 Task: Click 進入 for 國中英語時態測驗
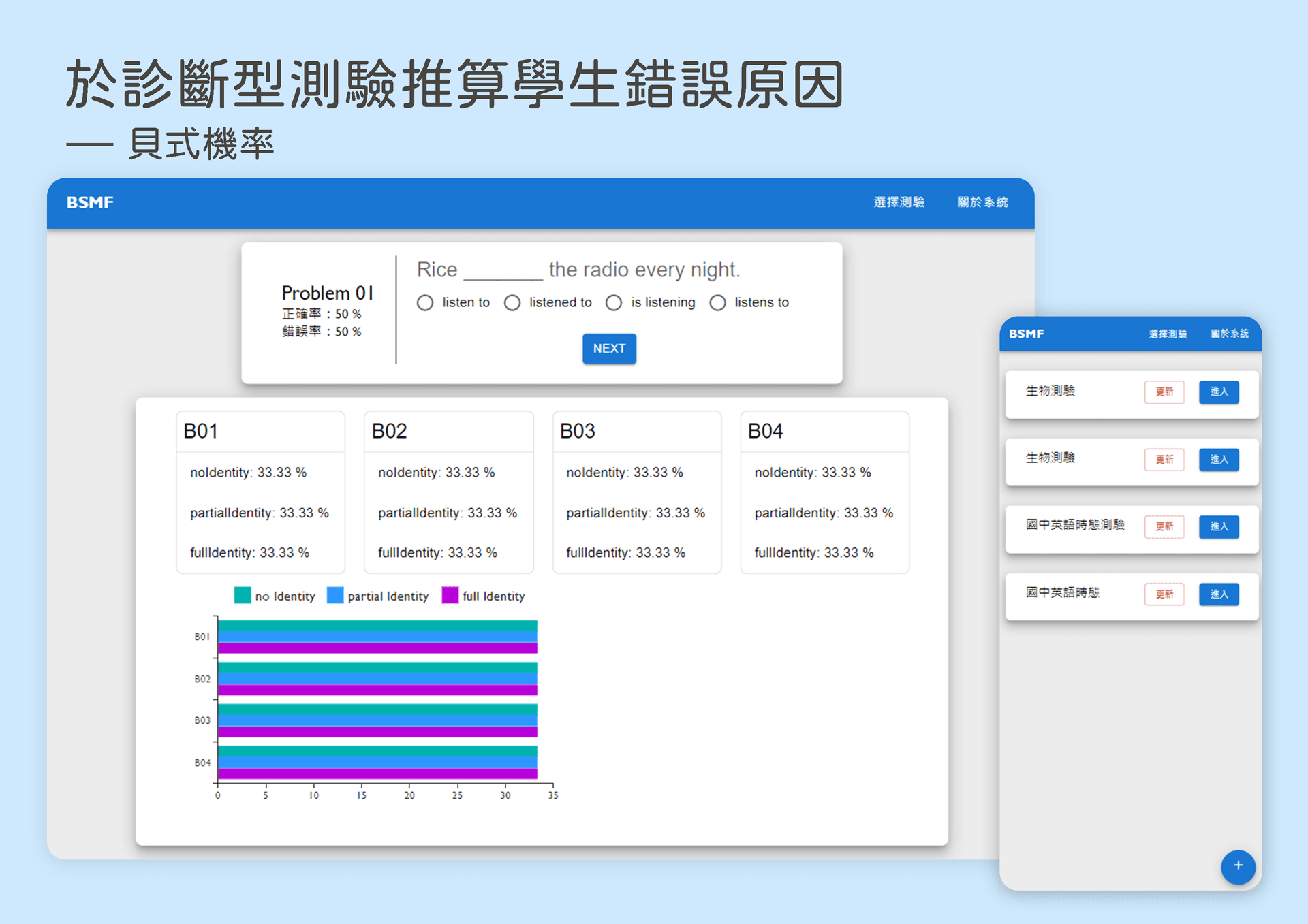(1219, 526)
